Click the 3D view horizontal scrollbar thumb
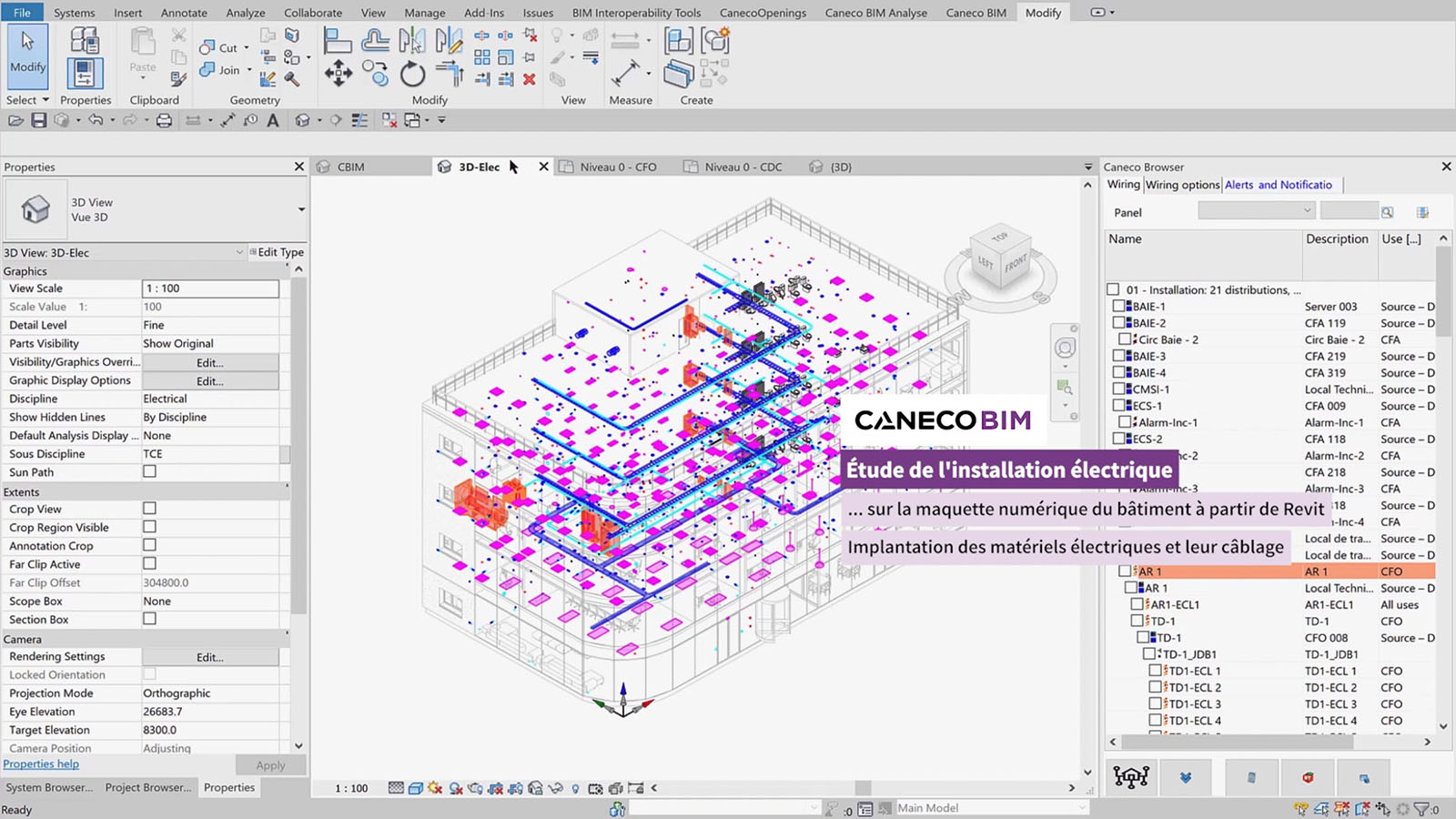The image size is (1456, 819). (863, 788)
